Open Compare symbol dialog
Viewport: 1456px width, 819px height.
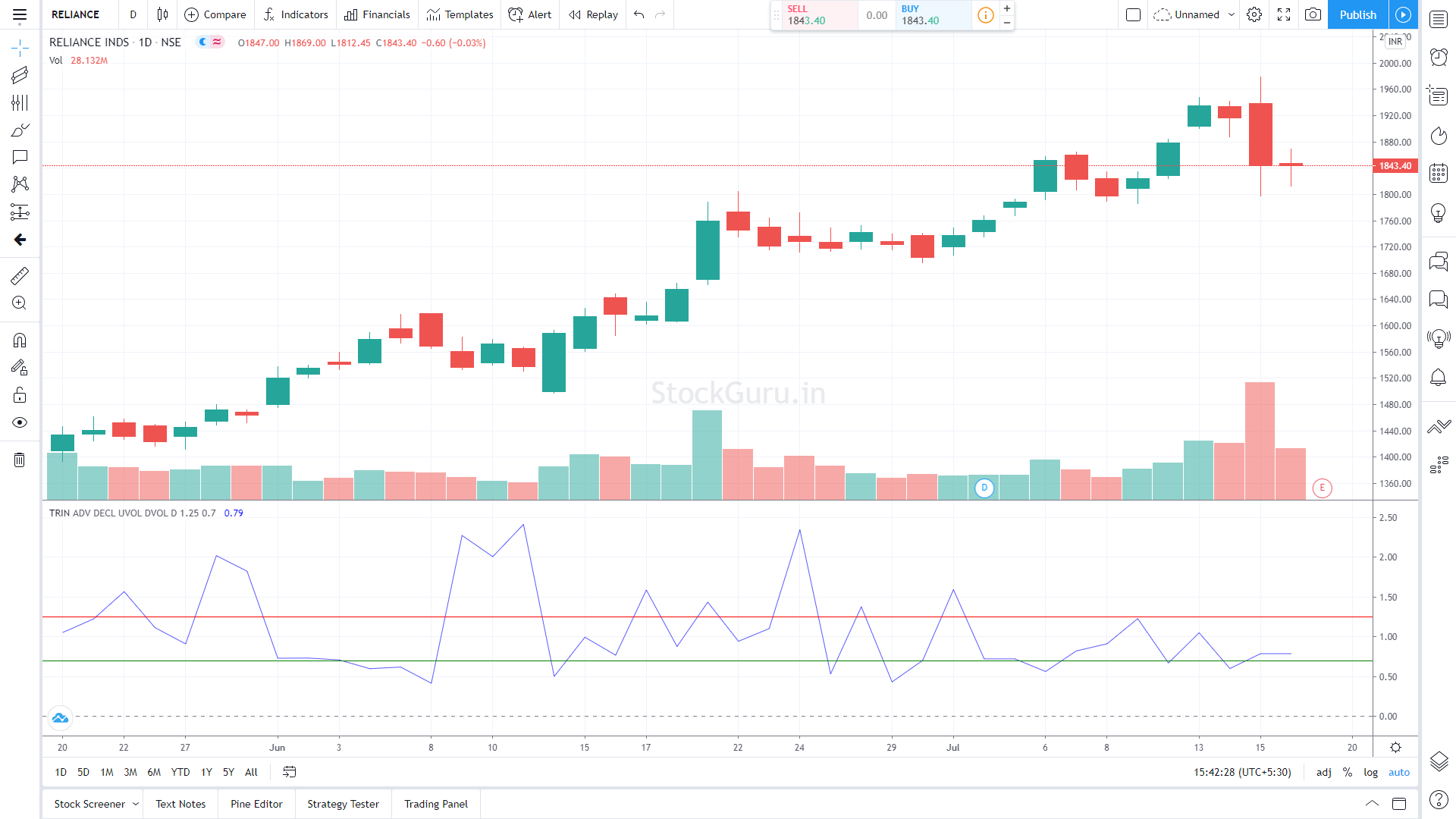(215, 14)
